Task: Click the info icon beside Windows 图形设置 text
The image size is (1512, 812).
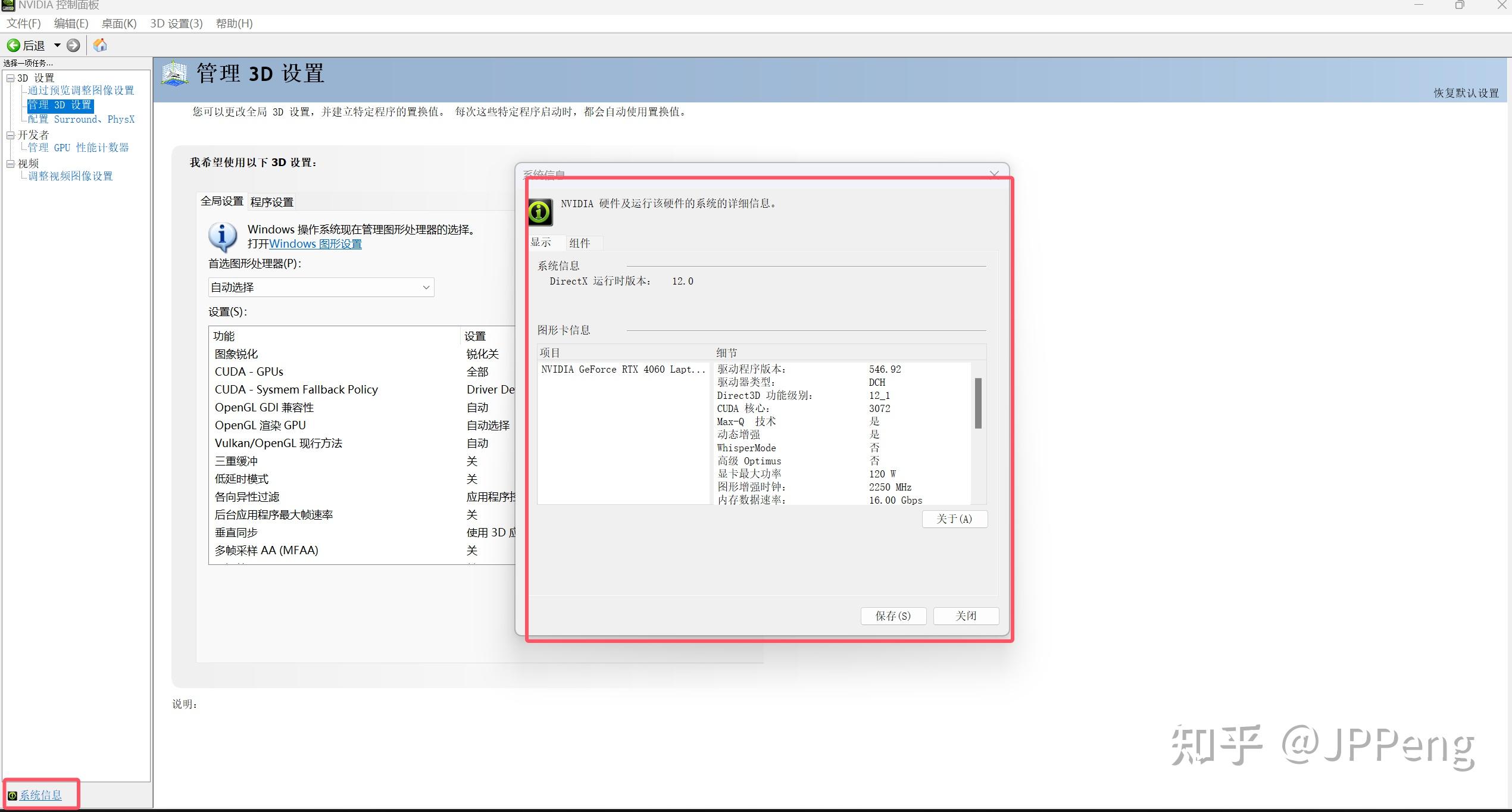Action: pos(223,236)
